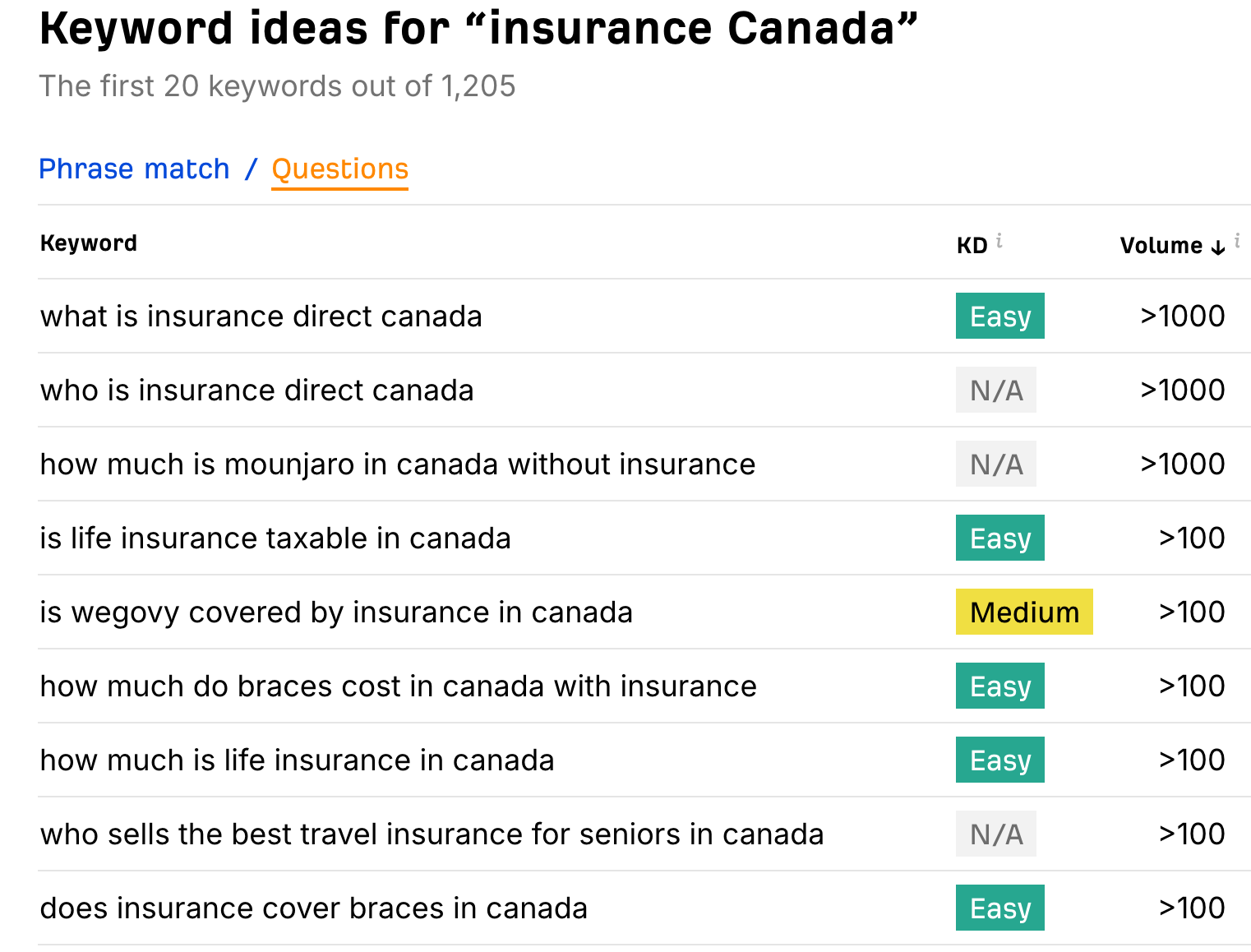Click Easy badge for 'what is insurance direct canada'
This screenshot has height=952, width=1251.
(x=1000, y=316)
